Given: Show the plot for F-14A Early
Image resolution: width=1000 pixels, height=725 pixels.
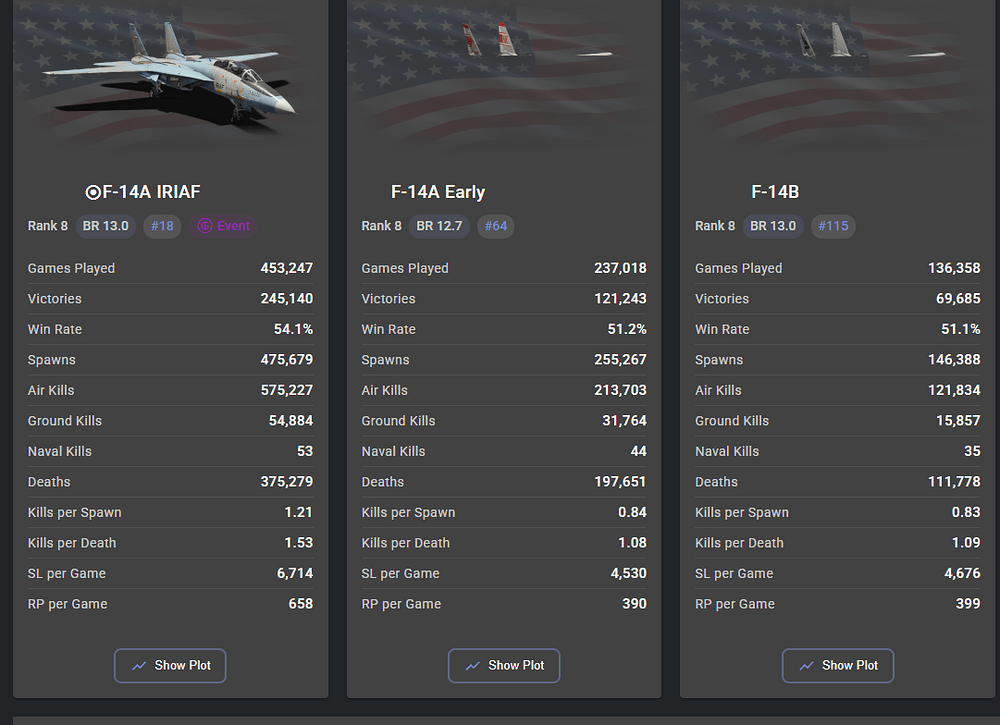Looking at the screenshot, I should pyautogui.click(x=504, y=666).
